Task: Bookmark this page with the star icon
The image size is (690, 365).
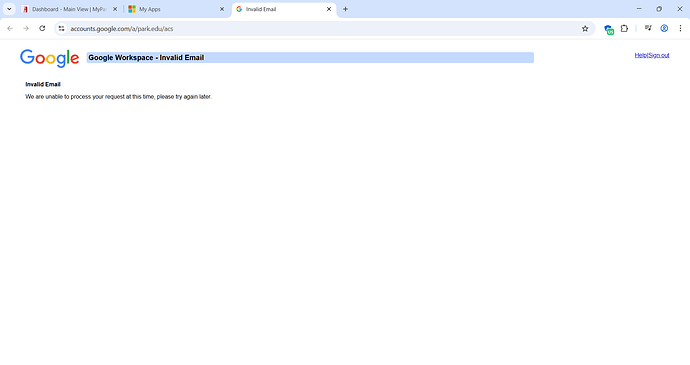Action: (585, 29)
